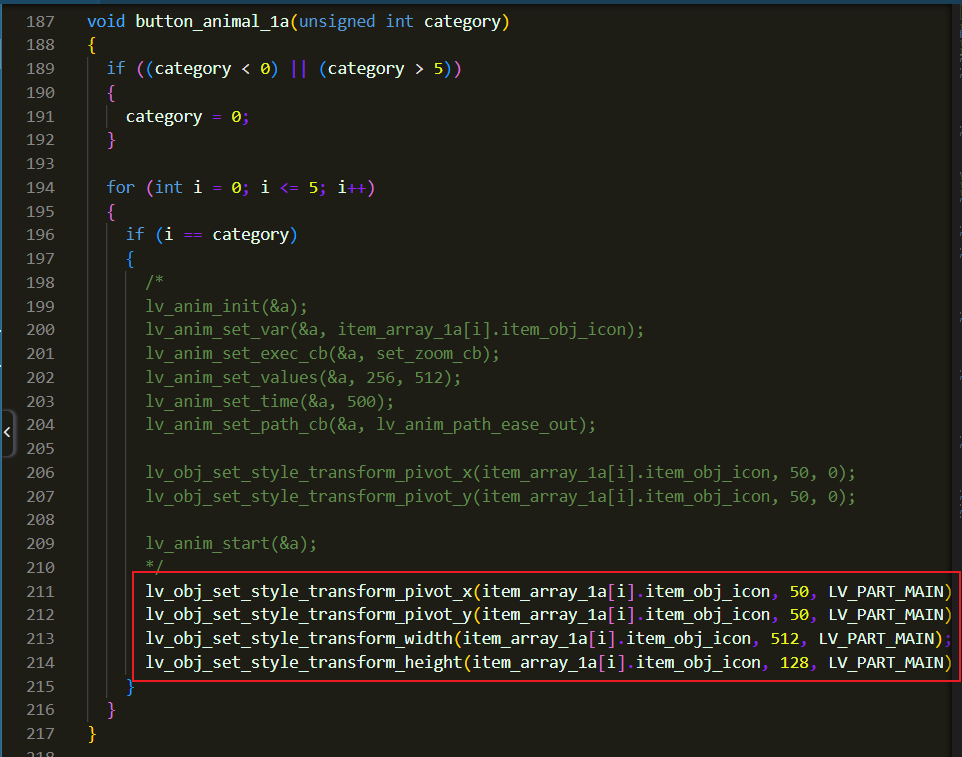
Task: Click comment opening '/*' on line 198
Action: pos(155,282)
